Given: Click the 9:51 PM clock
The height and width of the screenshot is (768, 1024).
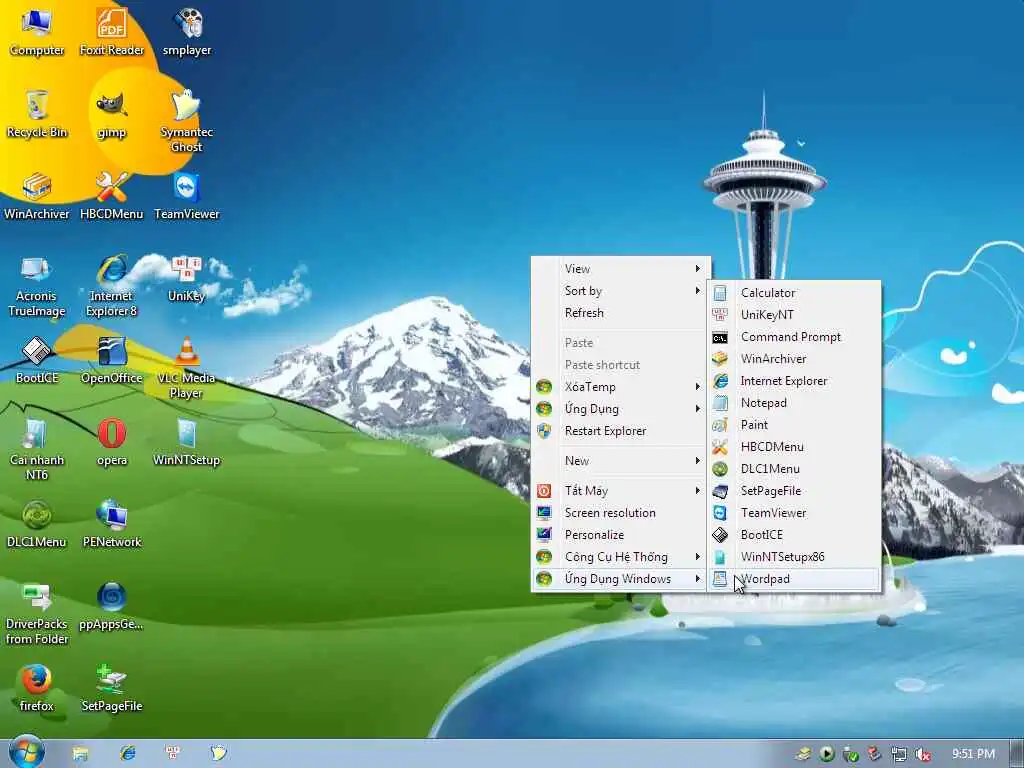Looking at the screenshot, I should 973,754.
